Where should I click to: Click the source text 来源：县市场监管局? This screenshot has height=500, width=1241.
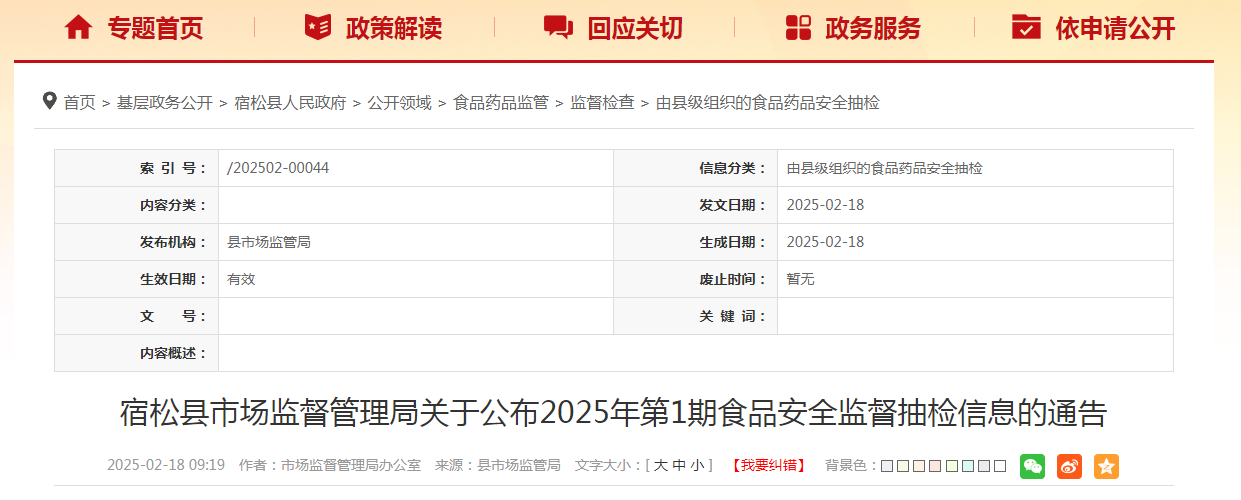(498, 466)
